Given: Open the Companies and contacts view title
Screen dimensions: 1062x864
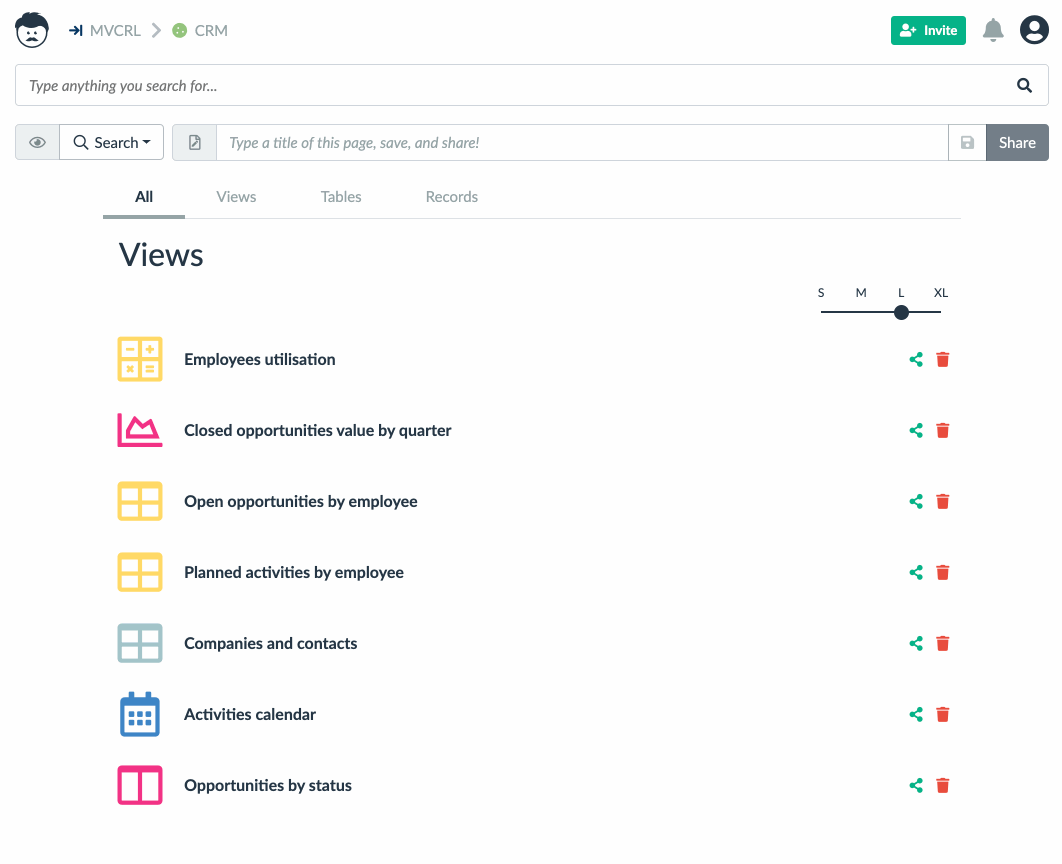Looking at the screenshot, I should coord(270,643).
